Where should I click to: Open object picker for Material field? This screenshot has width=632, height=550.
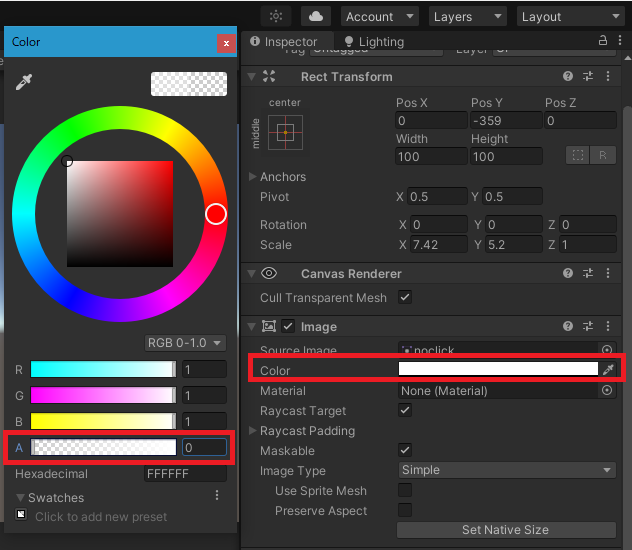[x=607, y=390]
